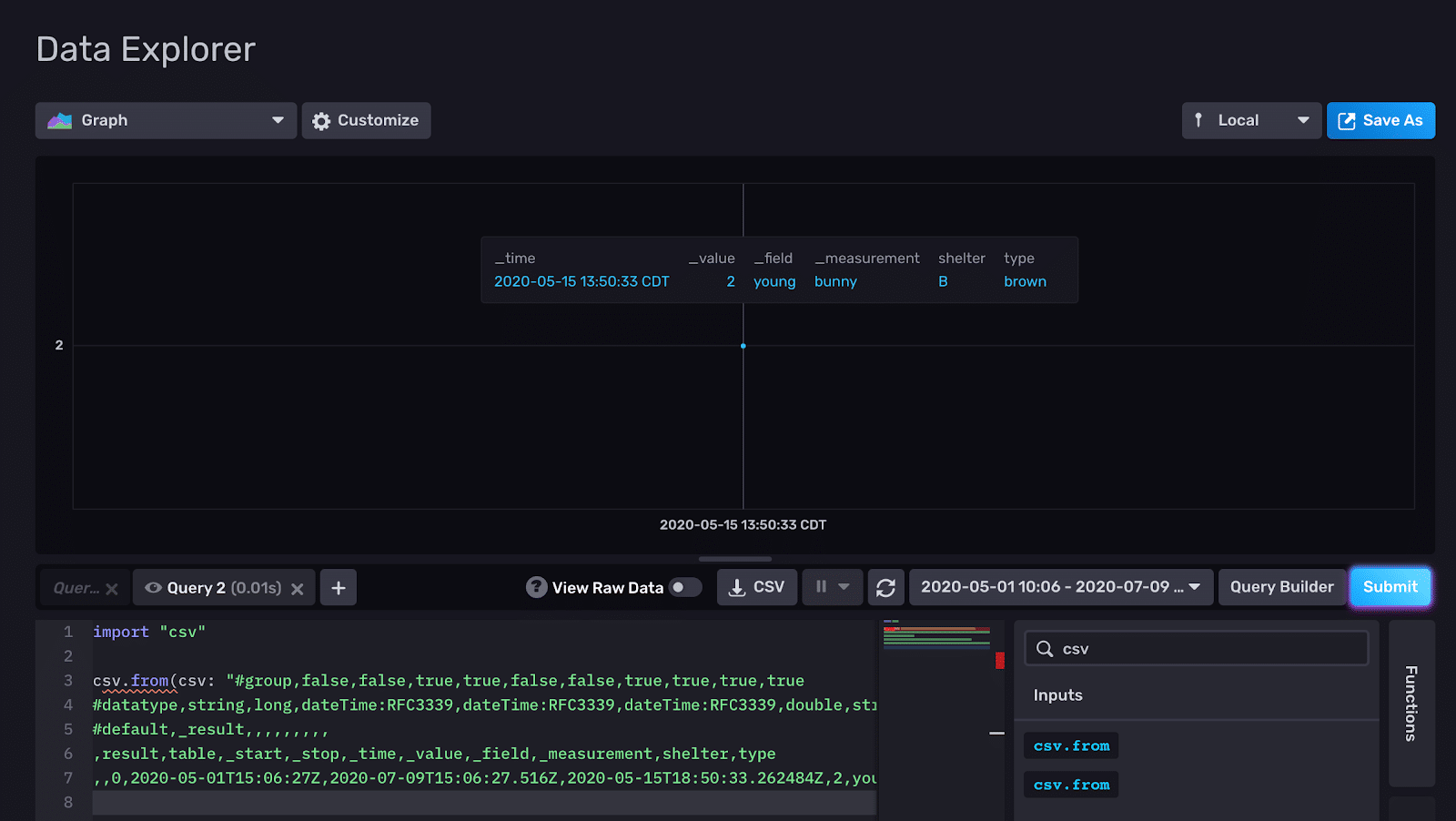Viewport: 1456px width, 821px height.
Task: Click line 7 data row in editor
Action: [484, 779]
